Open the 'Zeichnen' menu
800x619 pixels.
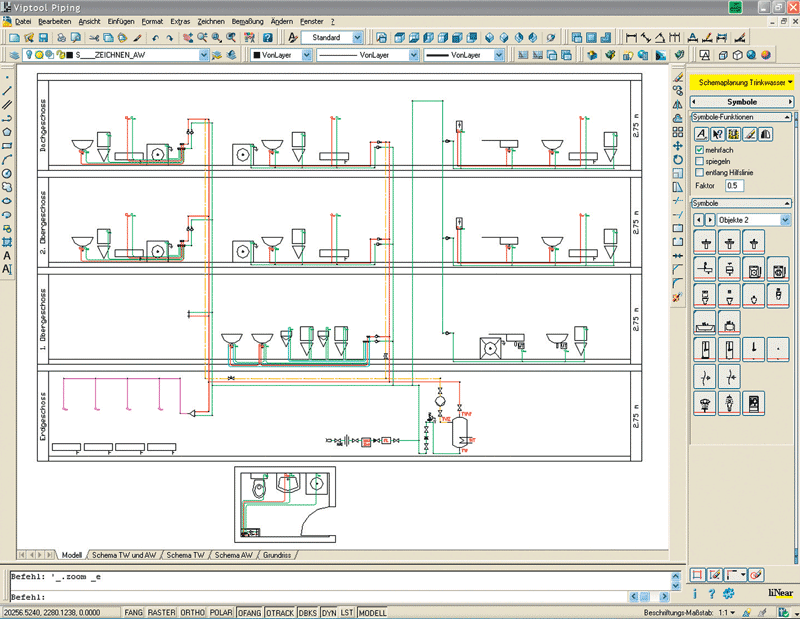pyautogui.click(x=211, y=21)
